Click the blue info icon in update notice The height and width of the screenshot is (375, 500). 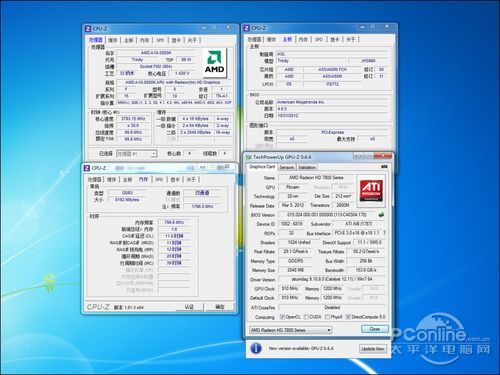[256, 348]
